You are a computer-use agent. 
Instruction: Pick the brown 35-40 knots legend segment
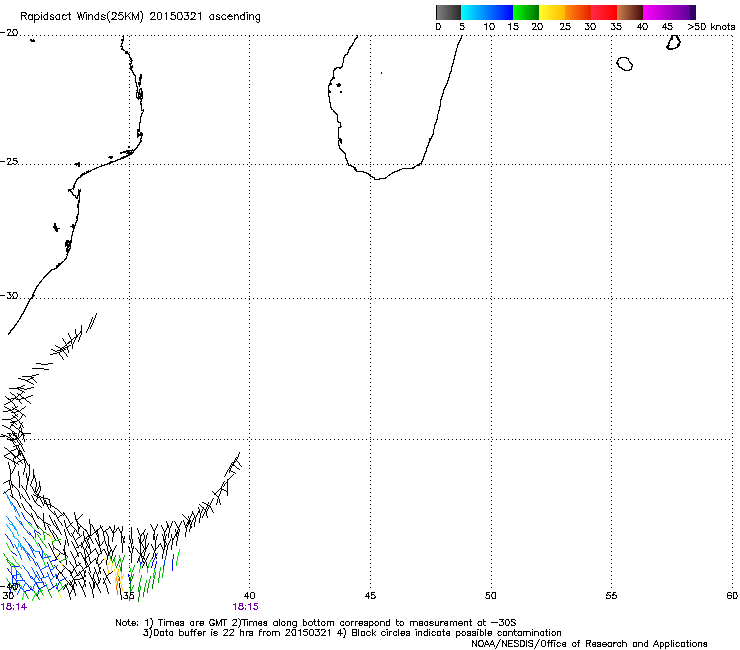click(x=630, y=12)
